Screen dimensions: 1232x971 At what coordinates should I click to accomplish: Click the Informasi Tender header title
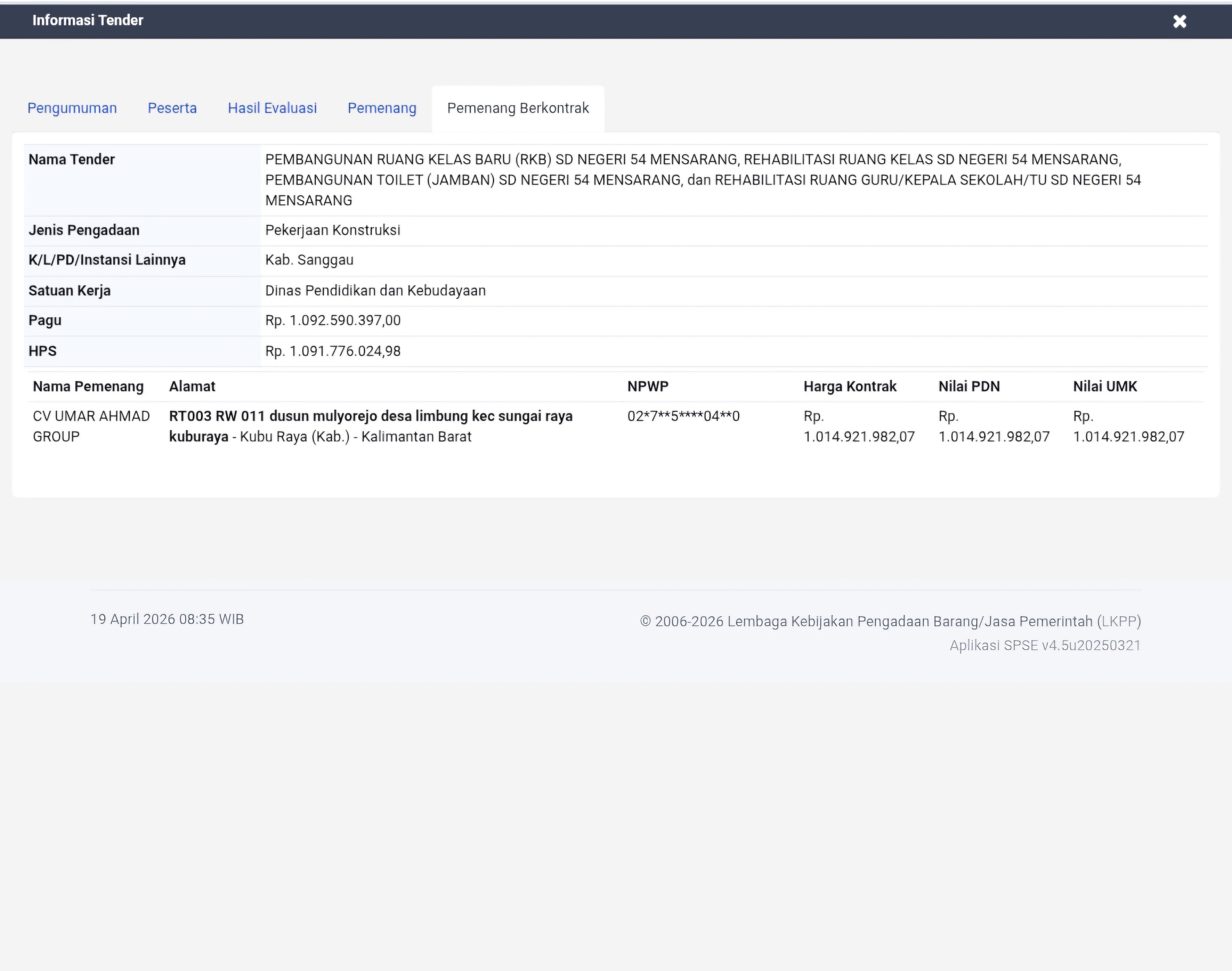pos(88,21)
